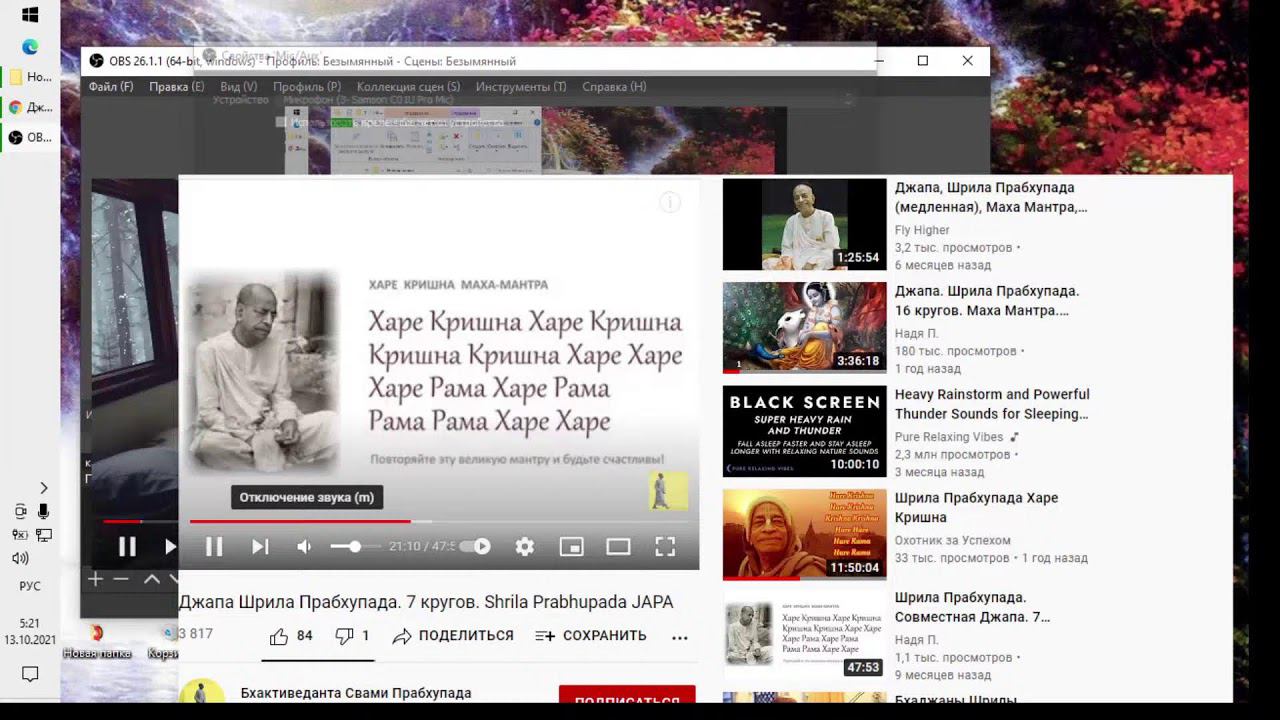Open the 1:25:54 Джапа медленная thumbnail
This screenshot has width=1280, height=720.
click(804, 224)
